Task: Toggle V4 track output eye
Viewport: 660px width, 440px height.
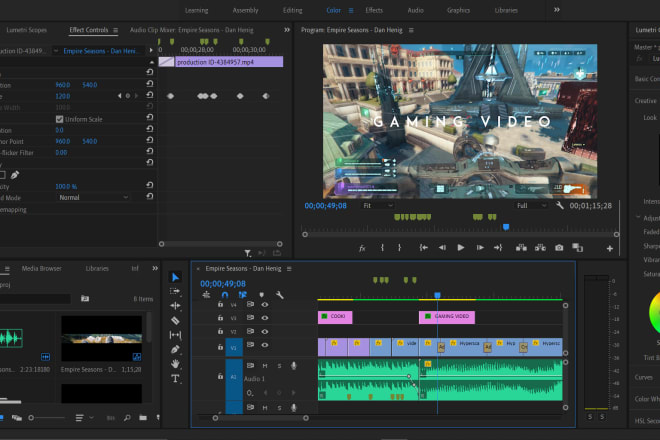Action: click(x=265, y=304)
